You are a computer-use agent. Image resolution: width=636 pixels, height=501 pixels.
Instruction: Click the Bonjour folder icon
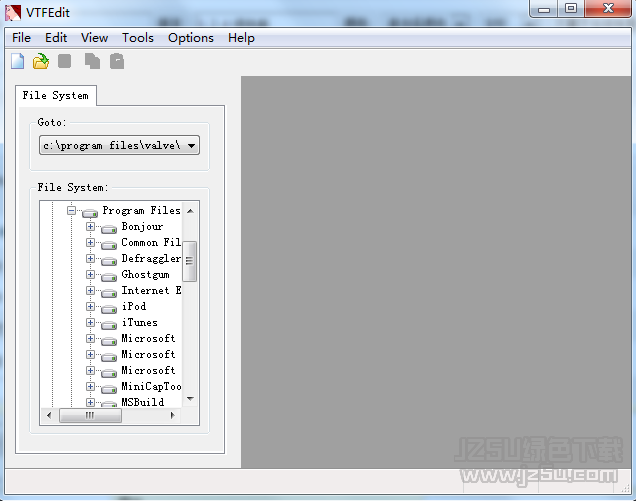109,229
